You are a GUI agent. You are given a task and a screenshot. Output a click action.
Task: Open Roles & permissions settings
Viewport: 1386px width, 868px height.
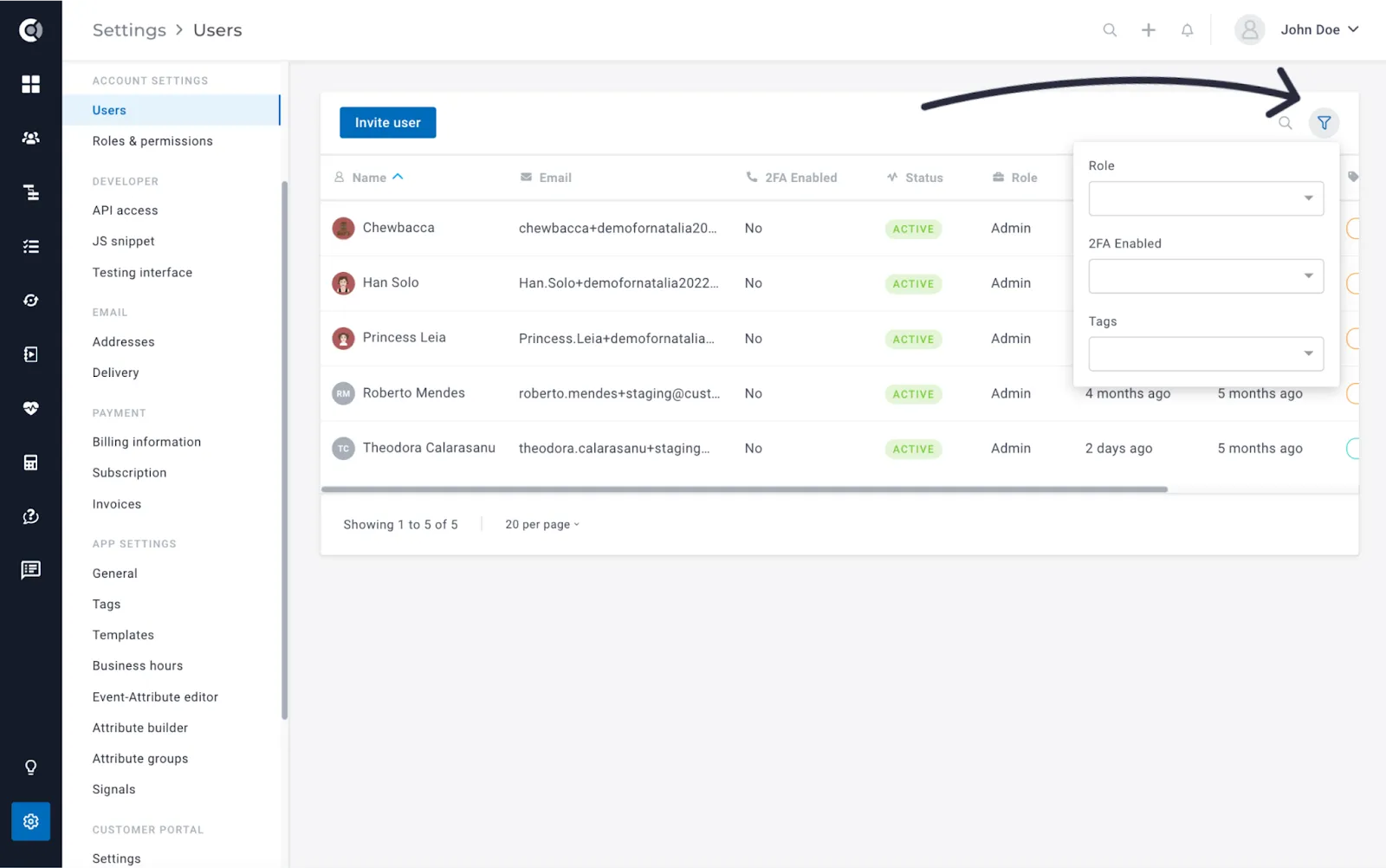pyautogui.click(x=152, y=141)
